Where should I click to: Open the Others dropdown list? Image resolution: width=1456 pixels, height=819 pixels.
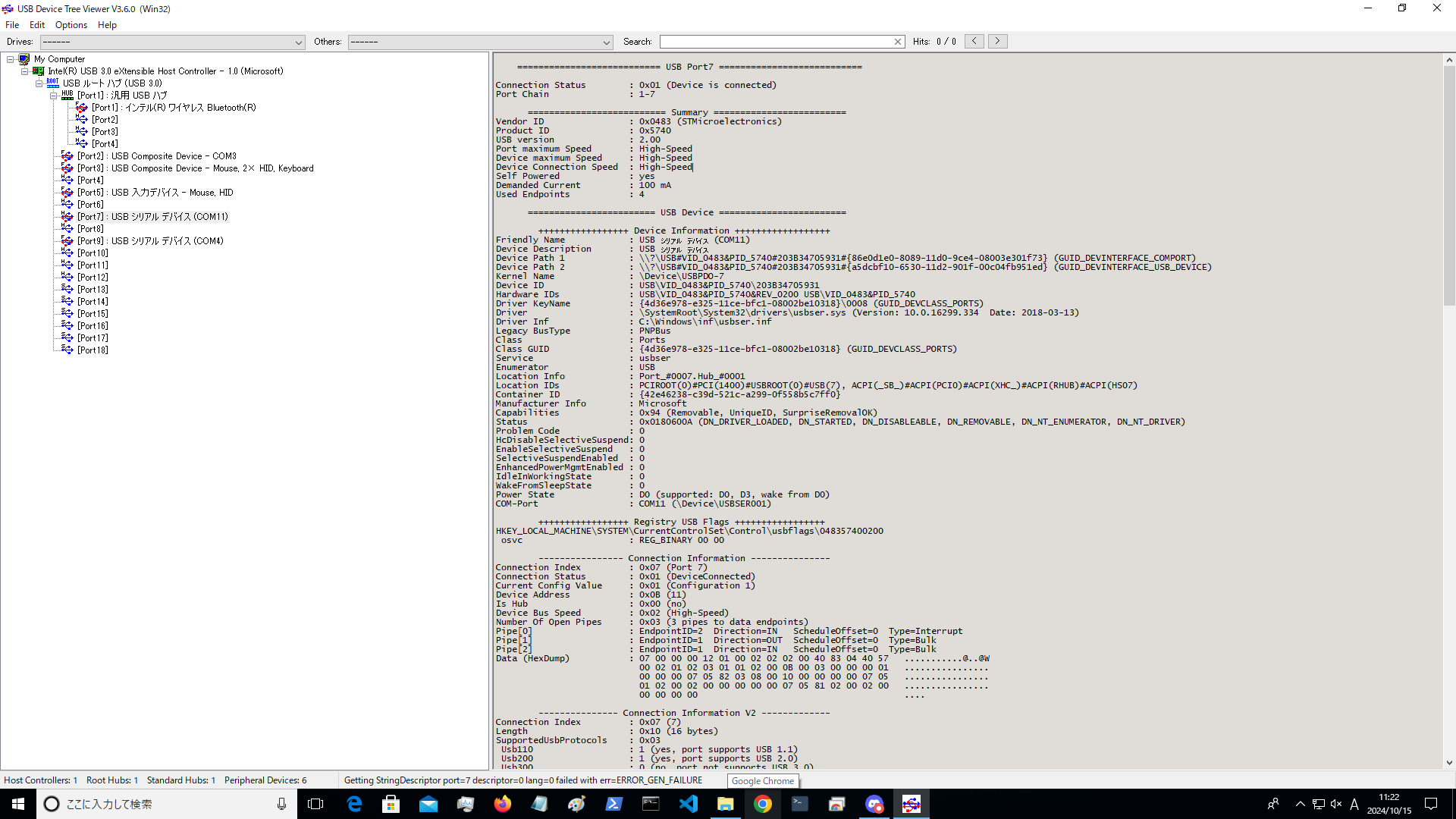tap(606, 42)
